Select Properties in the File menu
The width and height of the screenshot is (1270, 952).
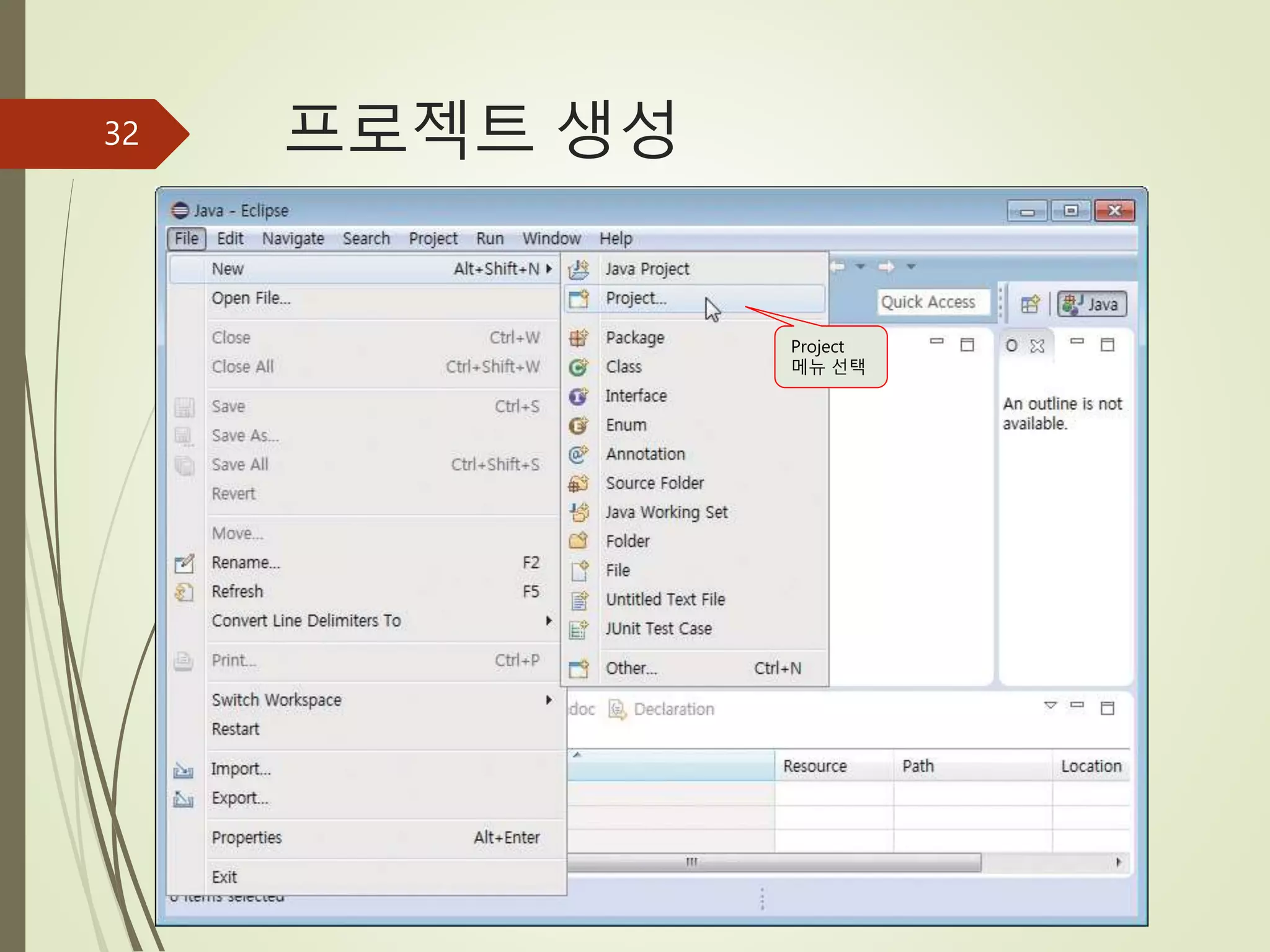point(365,837)
